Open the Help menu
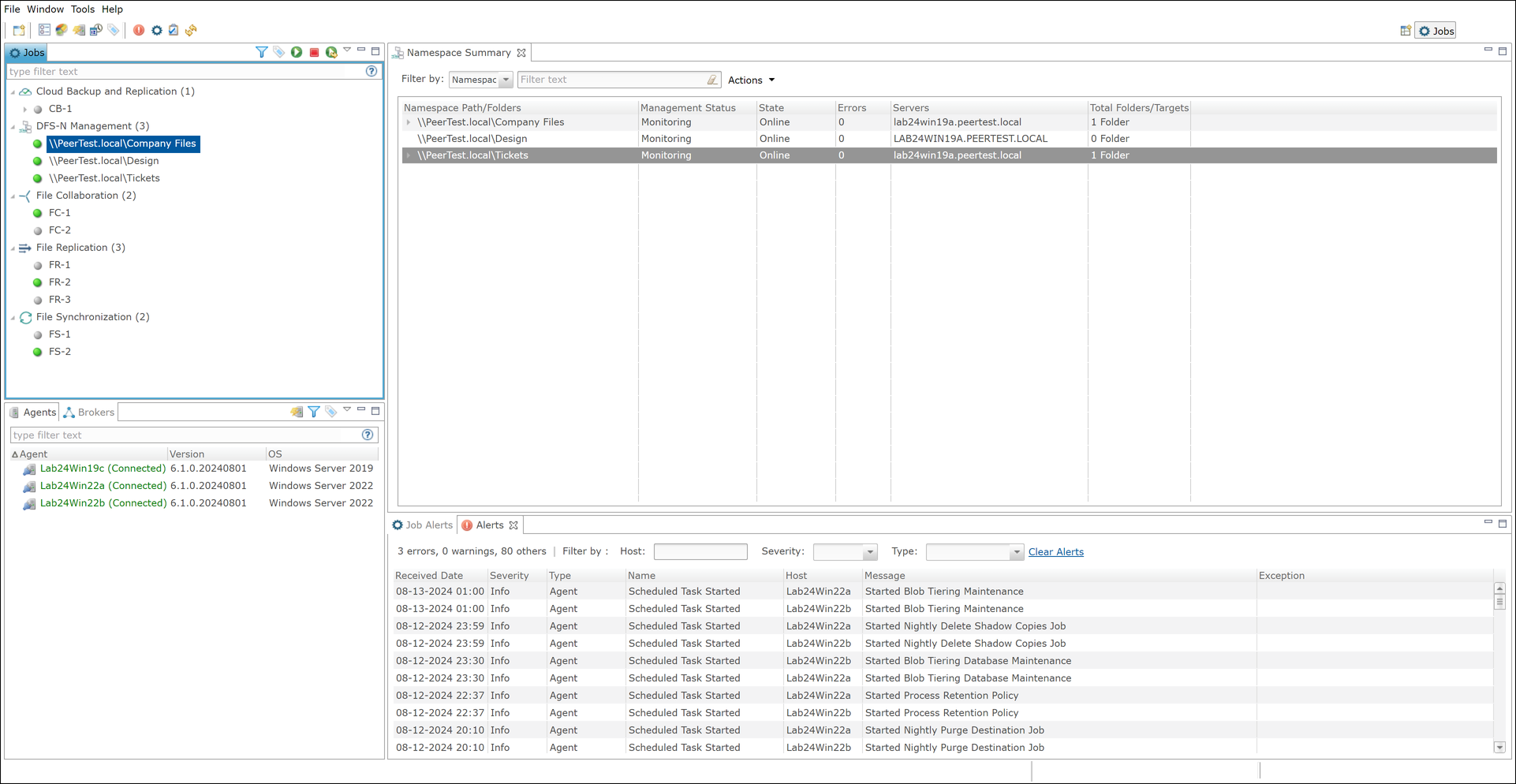Screen dimensions: 1516x784 click(x=112, y=9)
